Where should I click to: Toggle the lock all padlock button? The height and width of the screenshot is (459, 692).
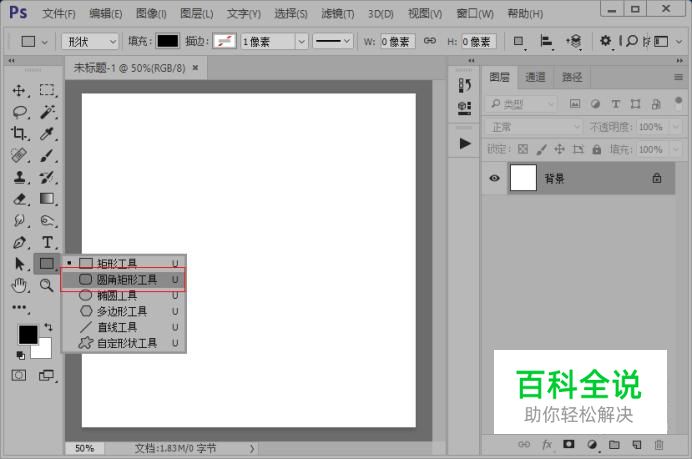(596, 149)
